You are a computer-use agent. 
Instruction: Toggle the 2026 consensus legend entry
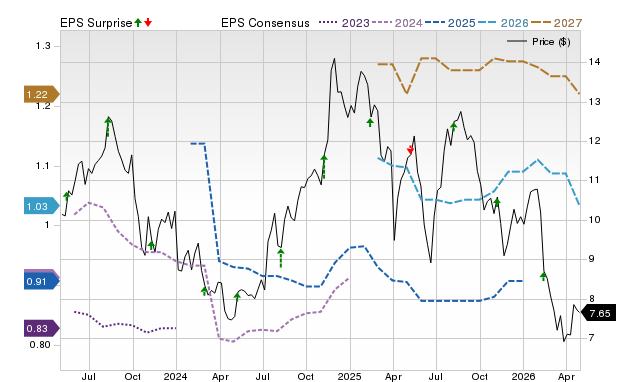pyautogui.click(x=503, y=23)
